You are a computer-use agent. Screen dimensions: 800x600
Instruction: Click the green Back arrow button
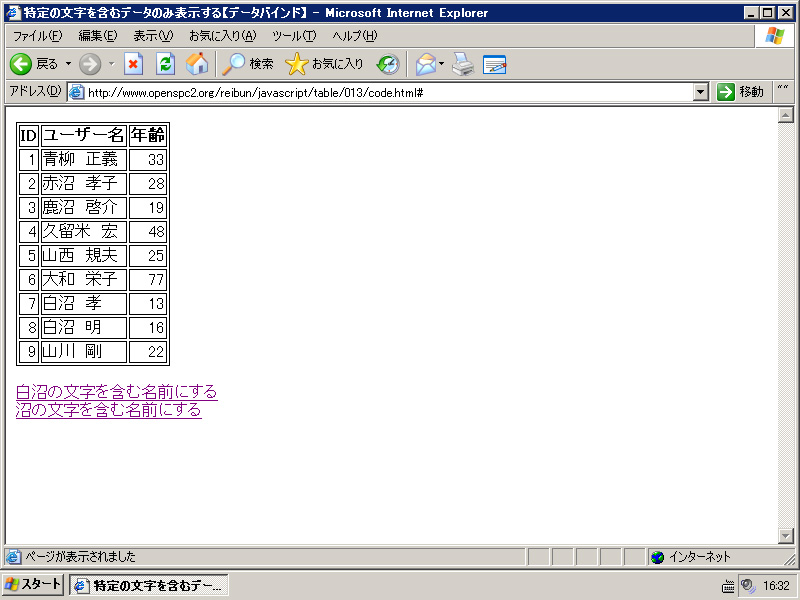[21, 64]
